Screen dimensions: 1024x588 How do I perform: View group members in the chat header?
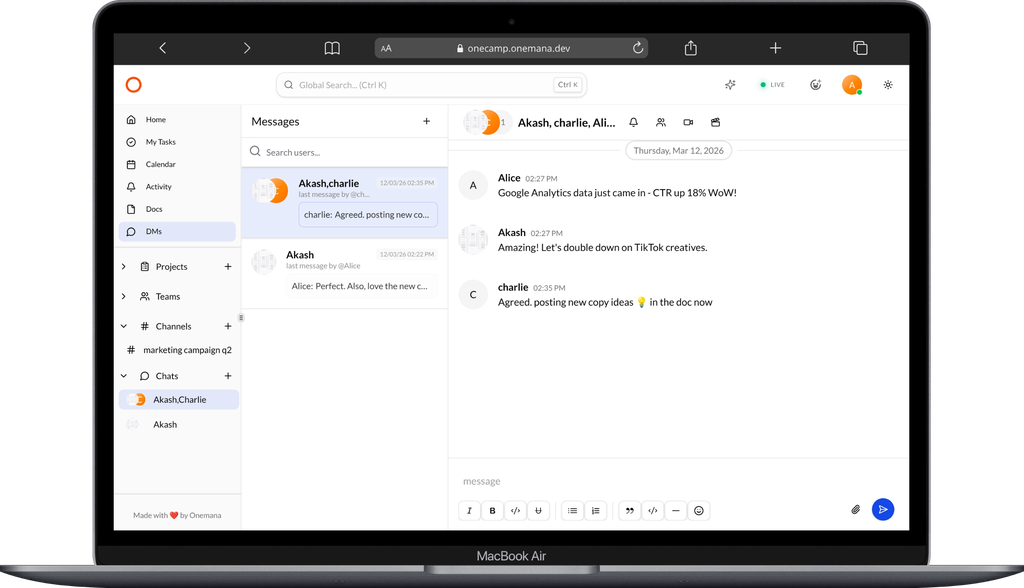[660, 121]
